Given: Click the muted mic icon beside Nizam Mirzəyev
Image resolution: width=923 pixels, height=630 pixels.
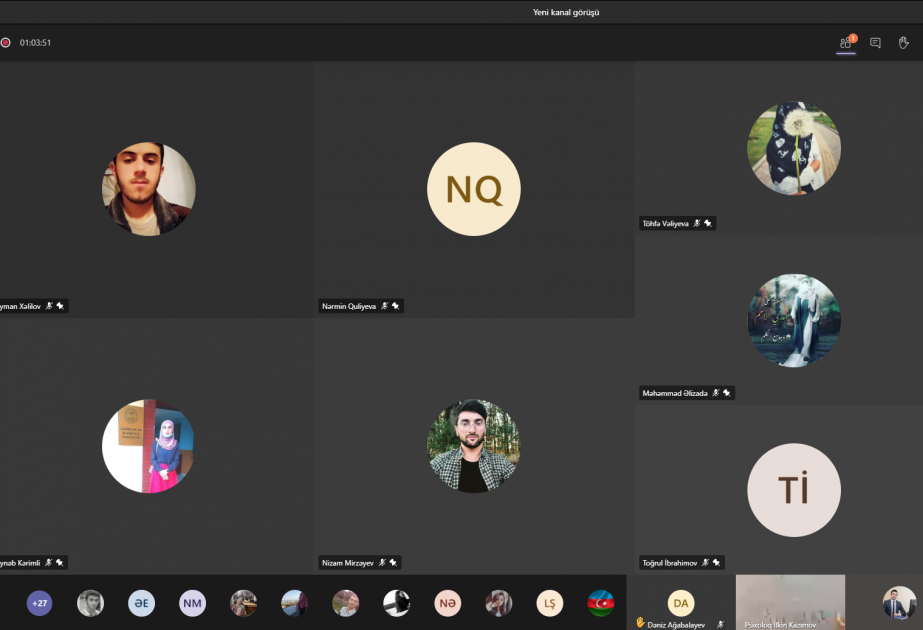Looking at the screenshot, I should click(382, 563).
